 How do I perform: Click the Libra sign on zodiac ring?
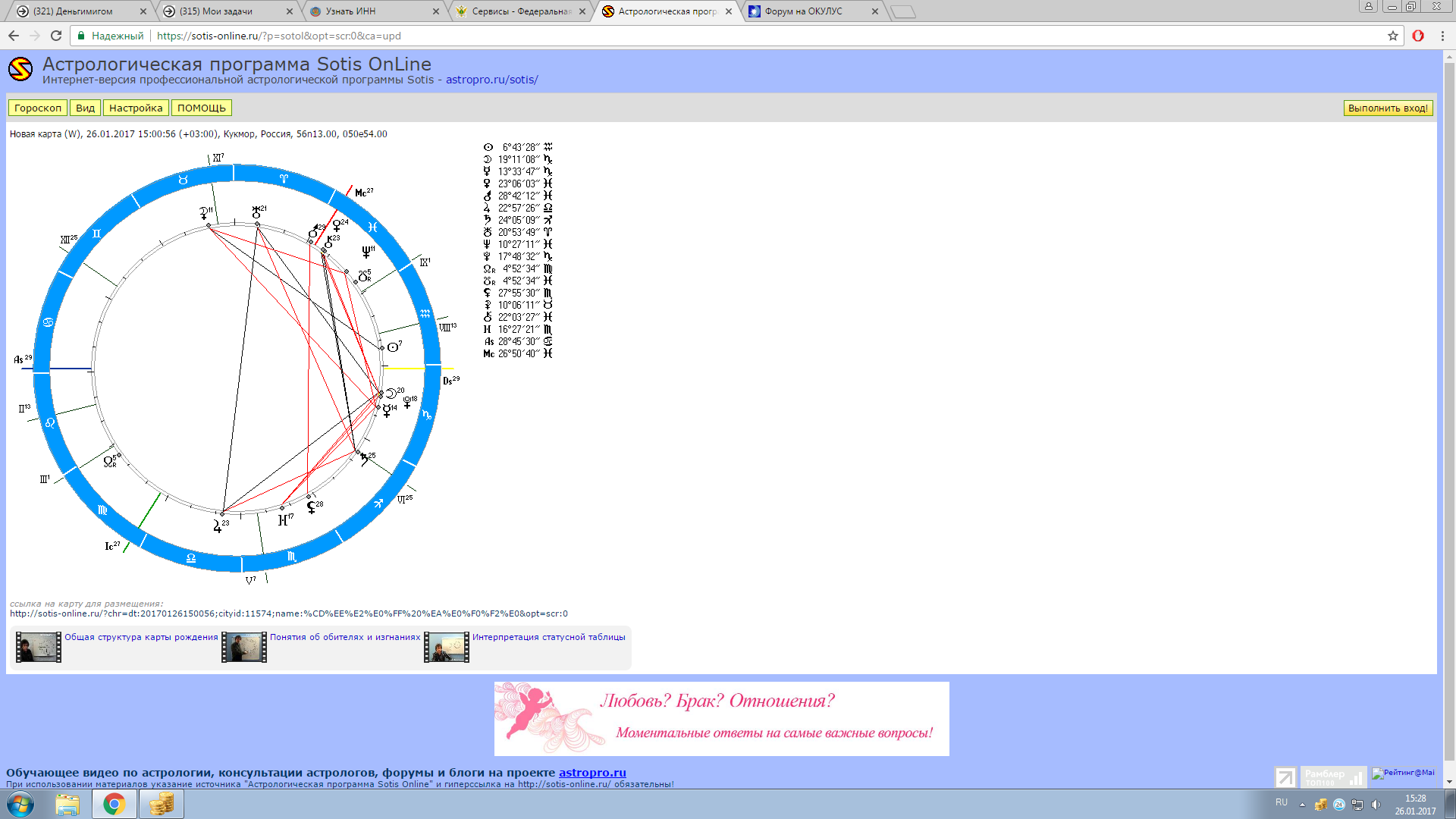[x=191, y=558]
